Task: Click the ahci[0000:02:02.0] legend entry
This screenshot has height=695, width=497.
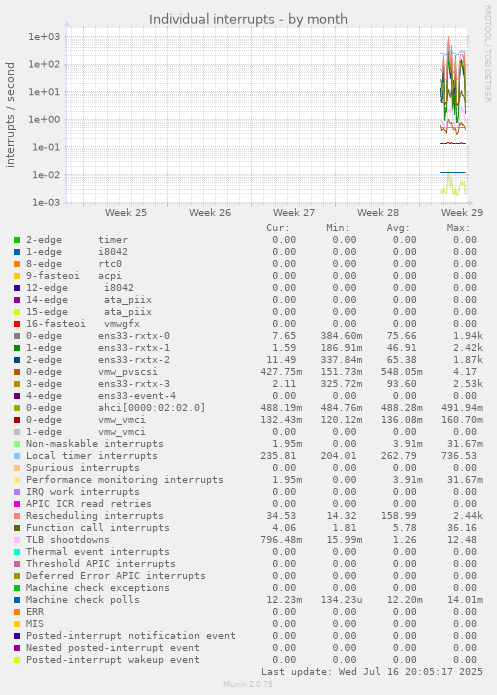Action: click(116, 408)
